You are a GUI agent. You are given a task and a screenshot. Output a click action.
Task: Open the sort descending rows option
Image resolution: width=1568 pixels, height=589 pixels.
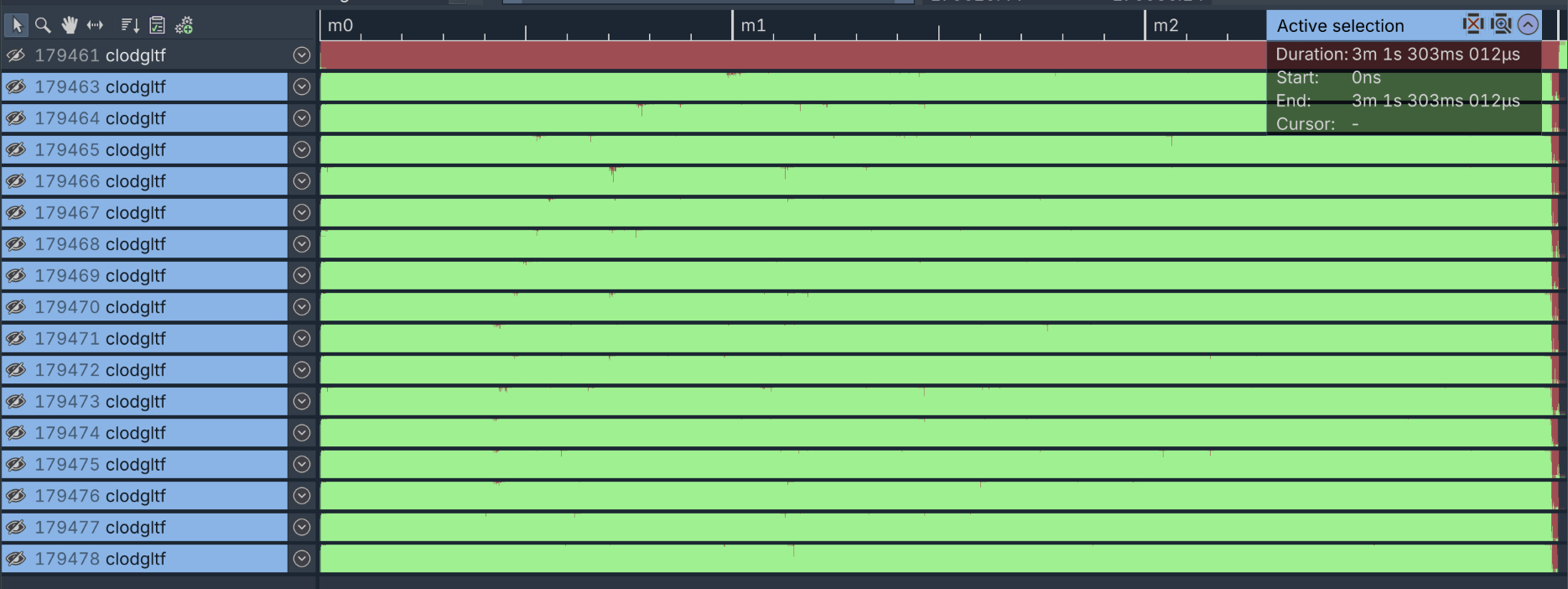[x=130, y=25]
